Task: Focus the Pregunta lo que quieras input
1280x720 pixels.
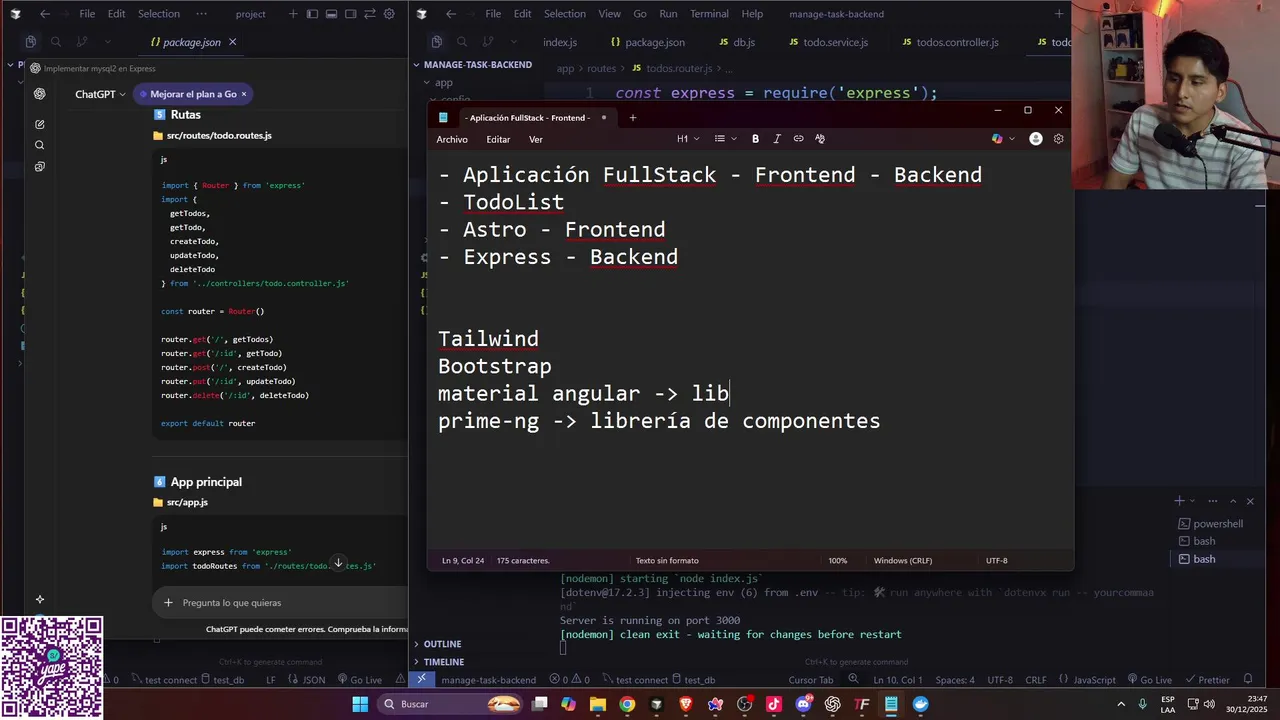Action: coord(280,603)
